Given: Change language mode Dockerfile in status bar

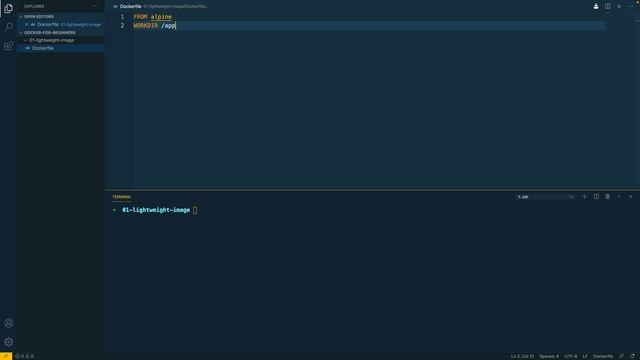Looking at the screenshot, I should pos(603,356).
